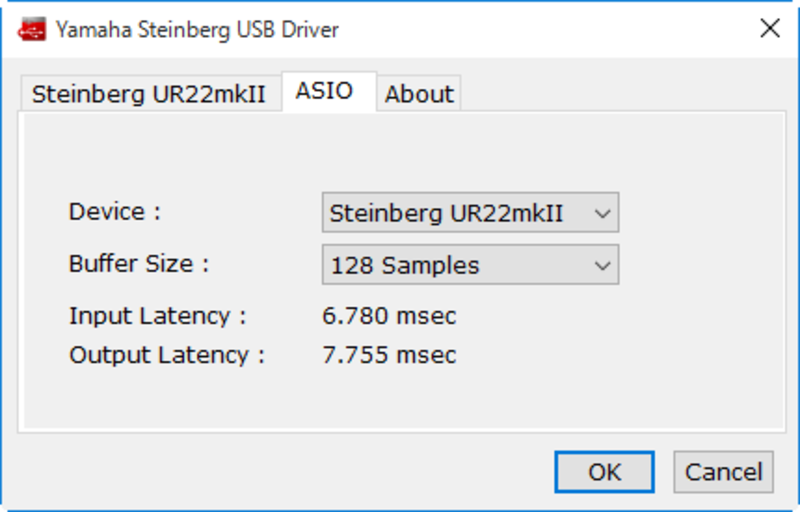Image resolution: width=800 pixels, height=512 pixels.
Task: Click the "Output Latency :" label
Action: 167,355
